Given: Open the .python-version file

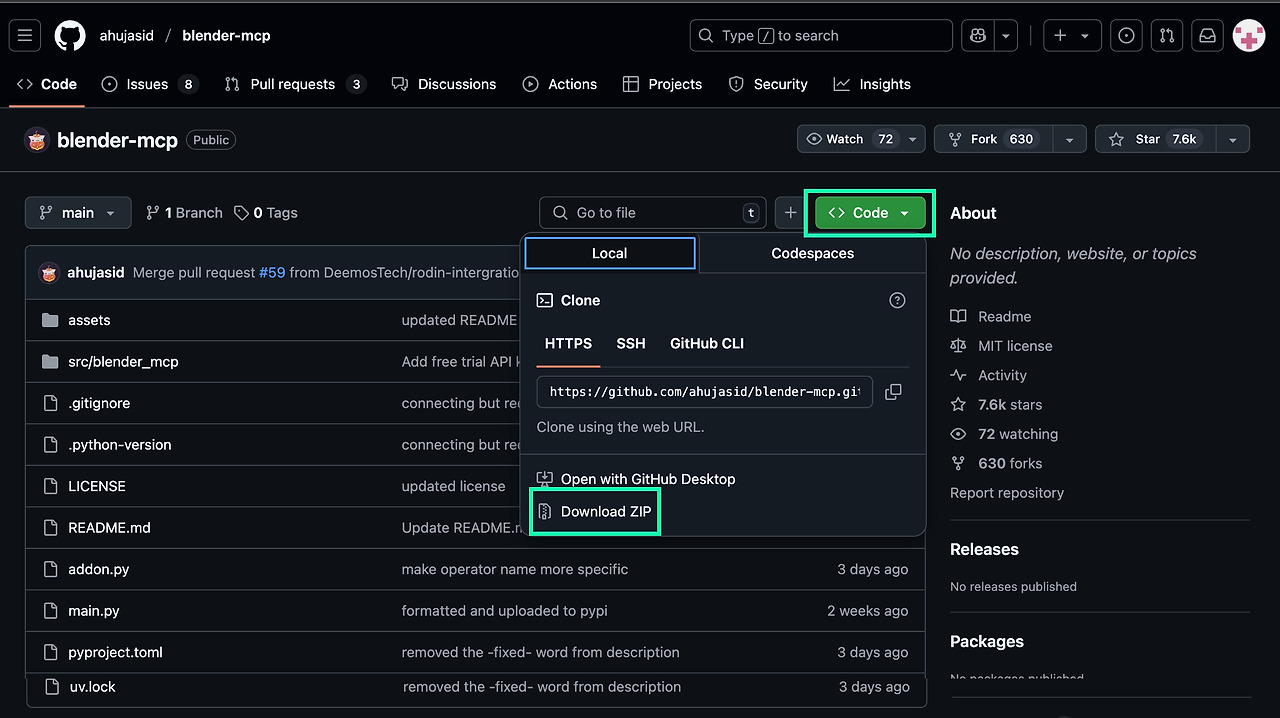Looking at the screenshot, I should click(x=120, y=444).
